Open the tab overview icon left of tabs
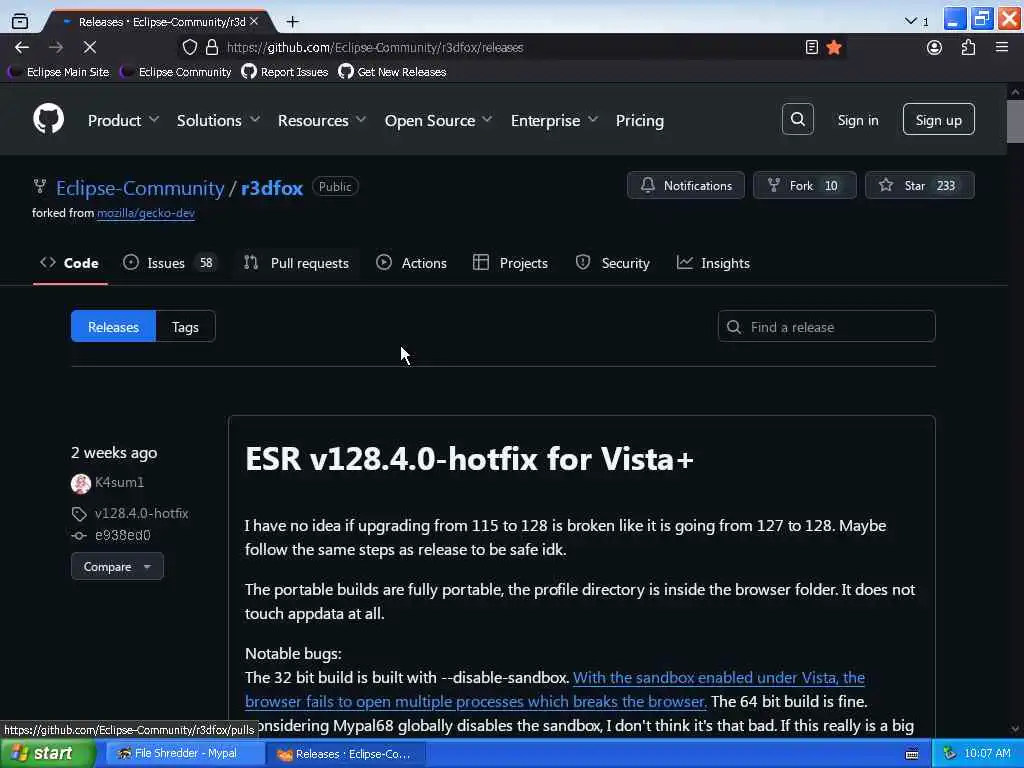Viewport: 1024px width, 768px height. 20,22
